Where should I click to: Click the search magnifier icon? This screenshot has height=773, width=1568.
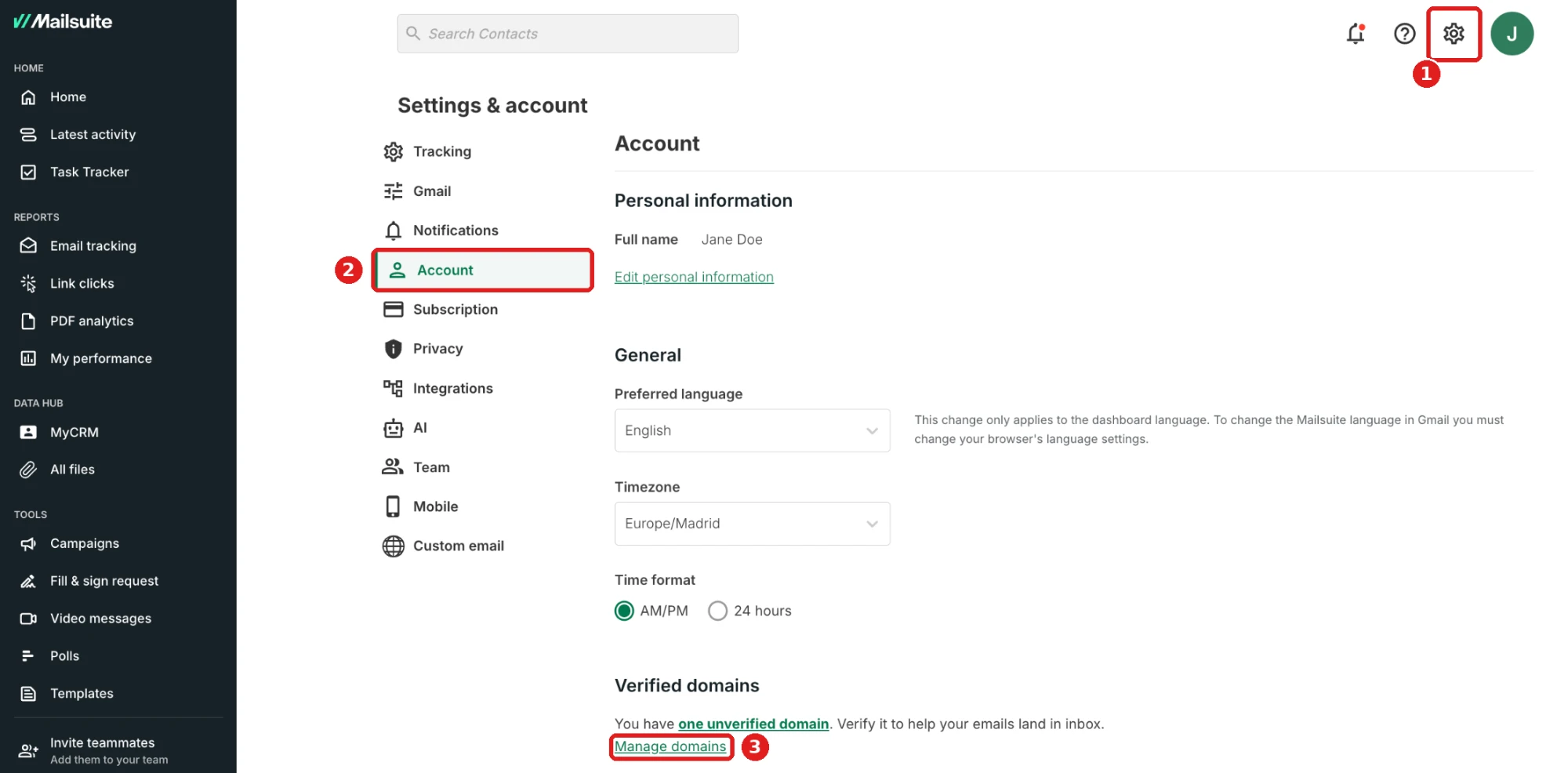click(413, 33)
